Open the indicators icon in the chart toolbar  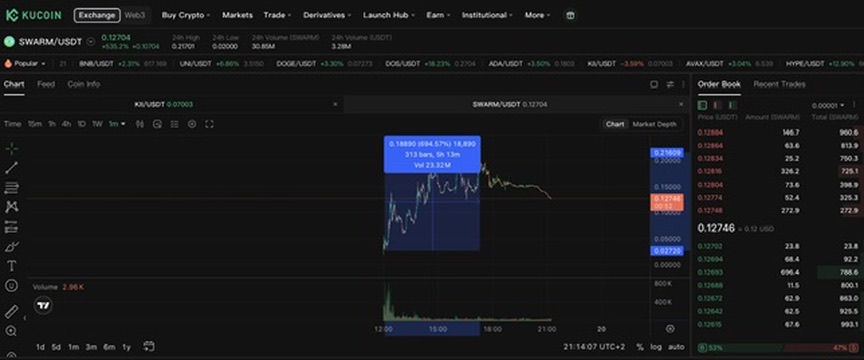(157, 124)
